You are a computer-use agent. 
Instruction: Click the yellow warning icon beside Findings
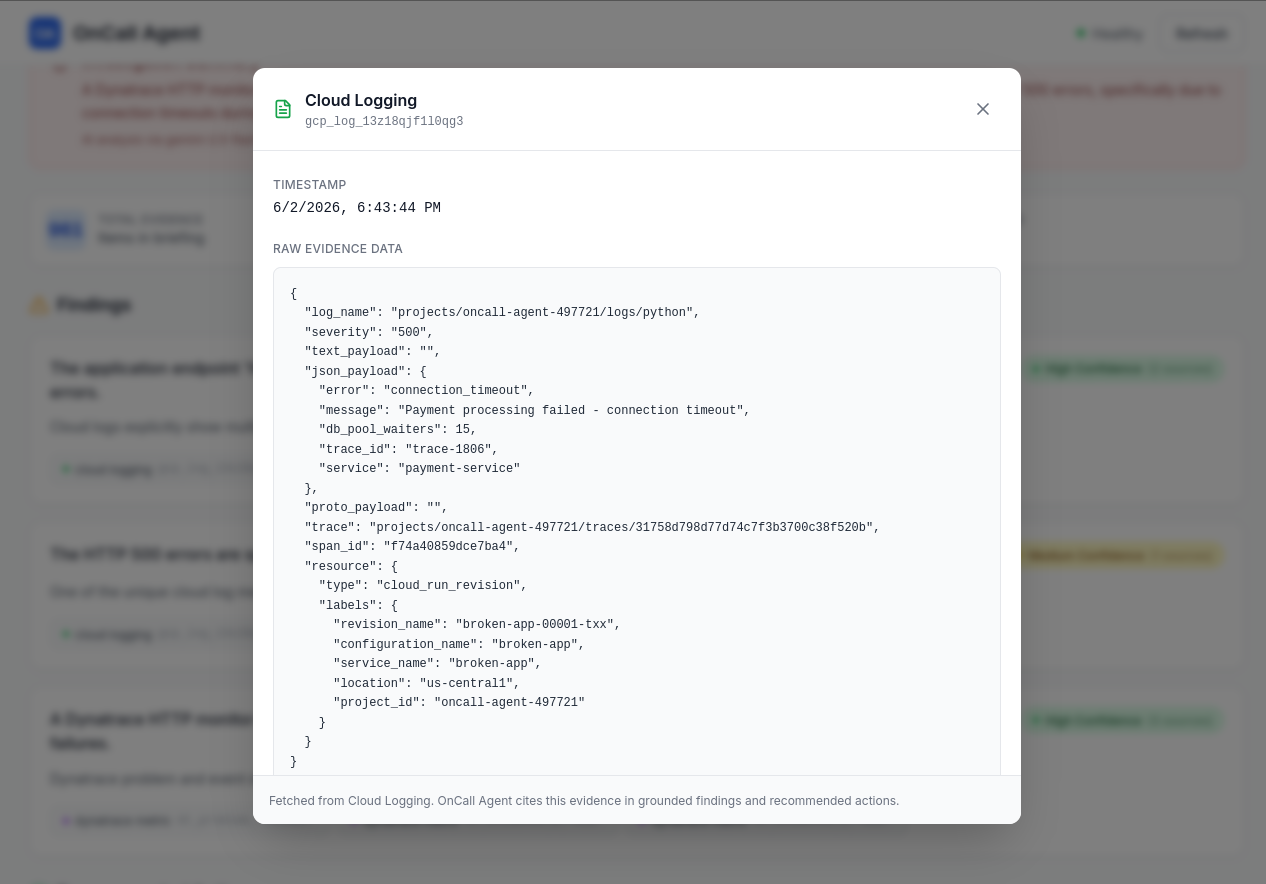(39, 305)
